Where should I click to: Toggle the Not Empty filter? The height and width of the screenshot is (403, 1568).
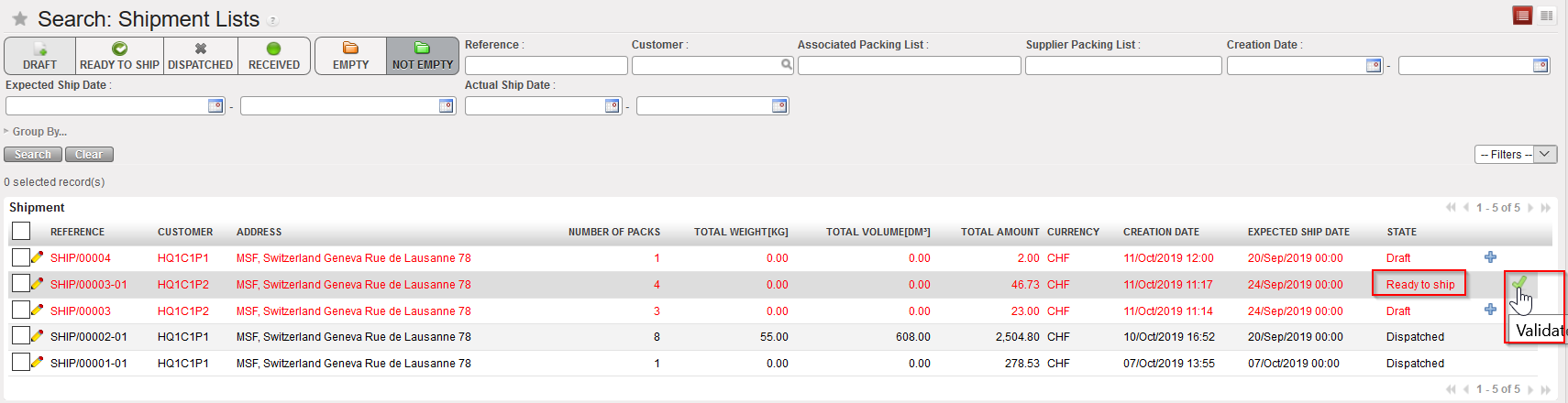tap(422, 56)
